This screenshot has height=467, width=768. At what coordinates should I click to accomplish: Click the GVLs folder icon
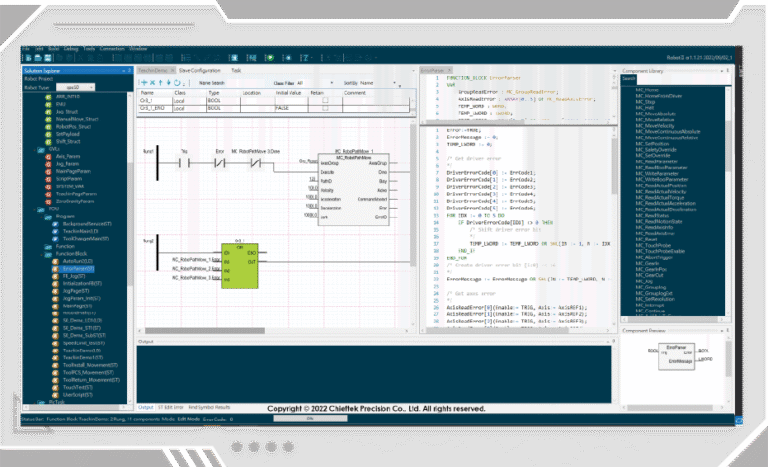pos(41,149)
